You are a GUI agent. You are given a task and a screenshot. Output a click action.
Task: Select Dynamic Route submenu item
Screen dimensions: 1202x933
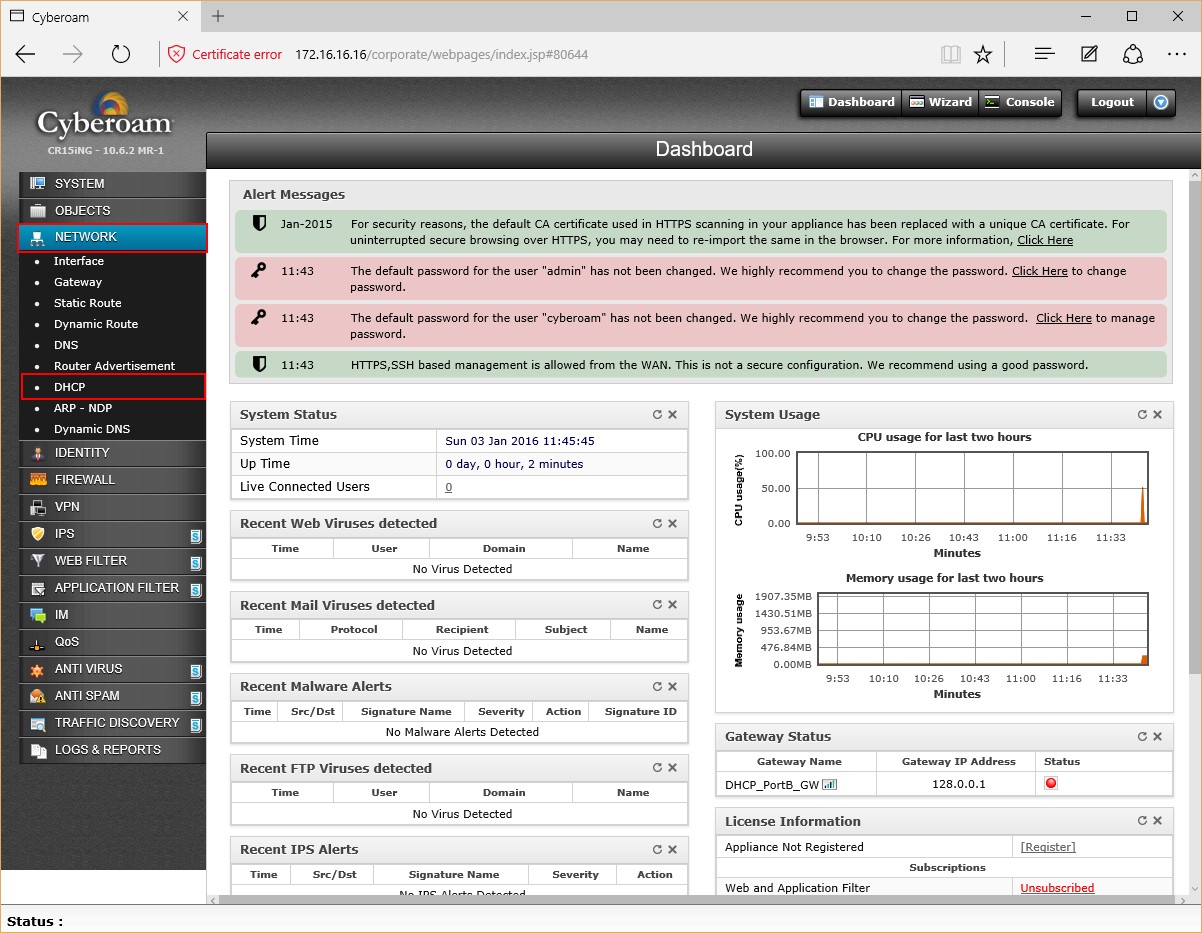click(x=96, y=324)
